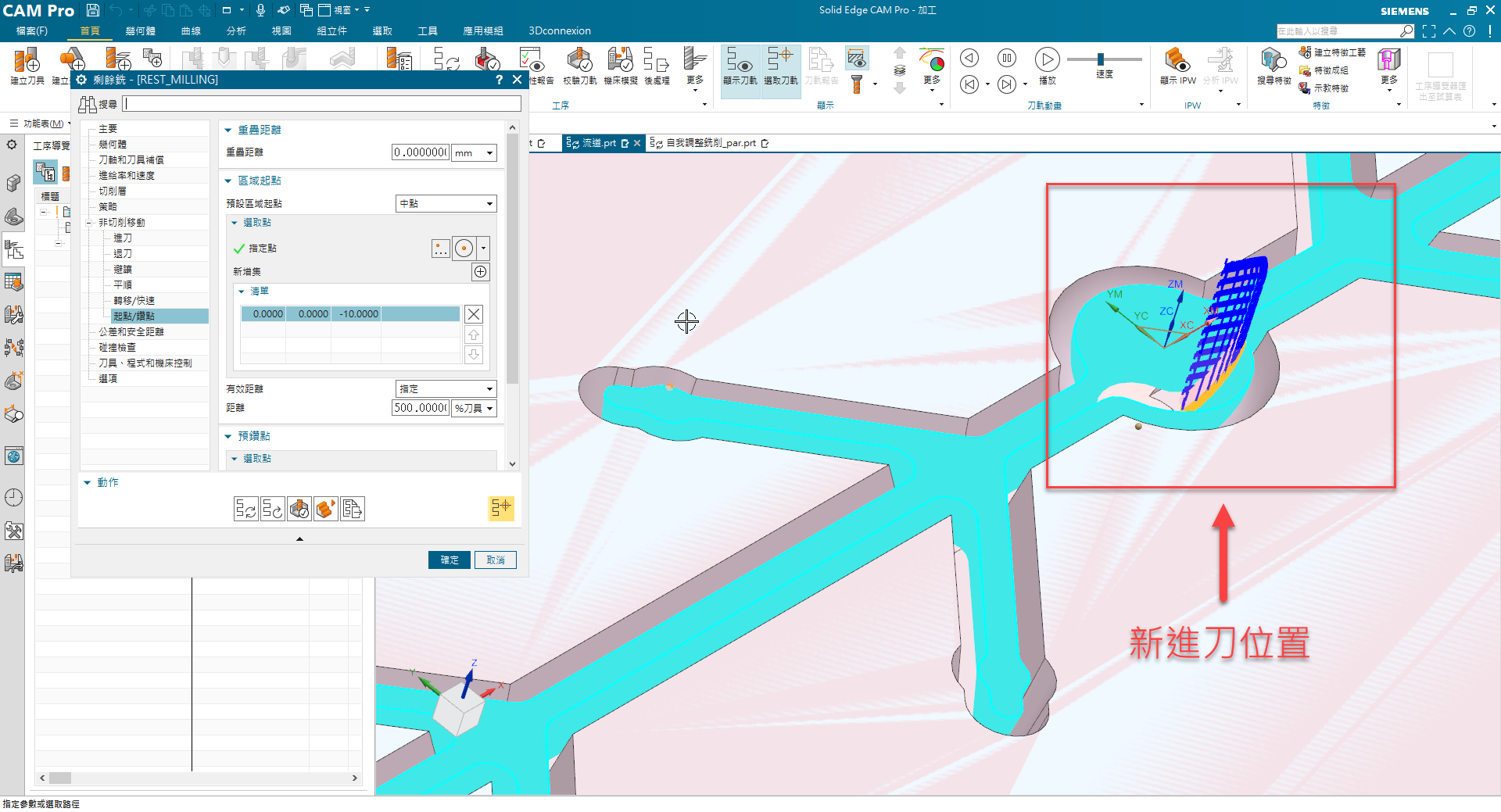
Task: Close the 流道.prt document tab
Action: coord(637,144)
